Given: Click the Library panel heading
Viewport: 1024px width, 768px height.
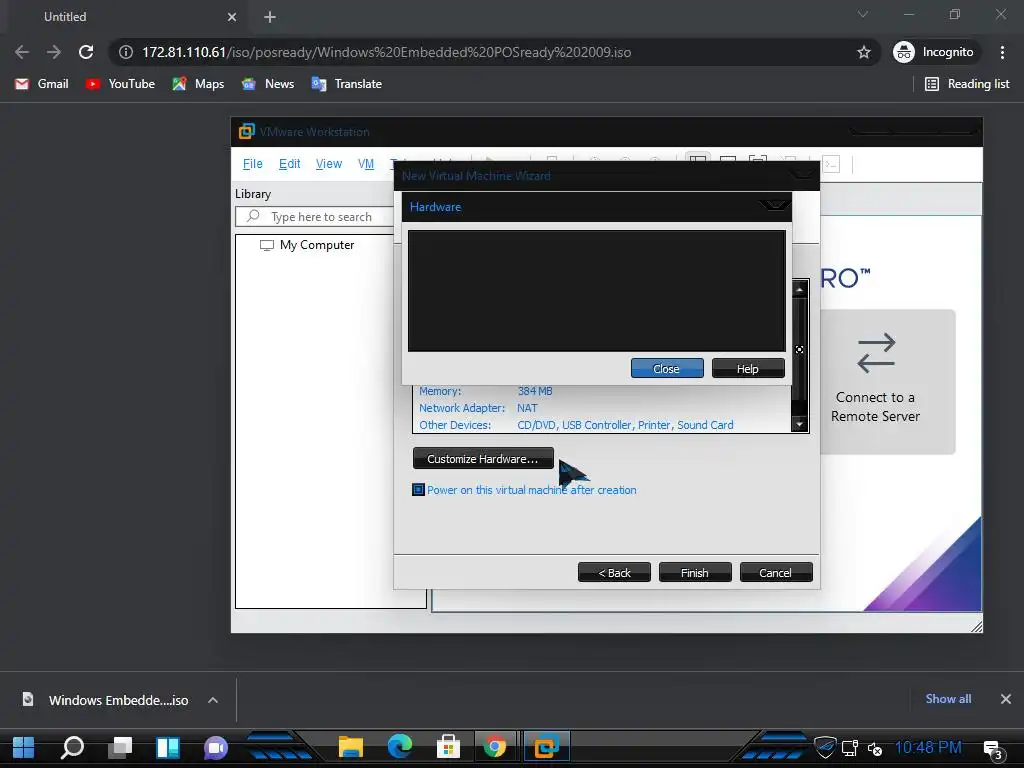Looking at the screenshot, I should pyautogui.click(x=253, y=194).
